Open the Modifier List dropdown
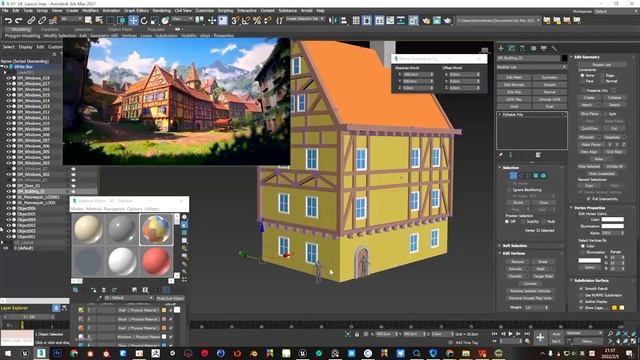640x360 pixels. click(x=532, y=67)
